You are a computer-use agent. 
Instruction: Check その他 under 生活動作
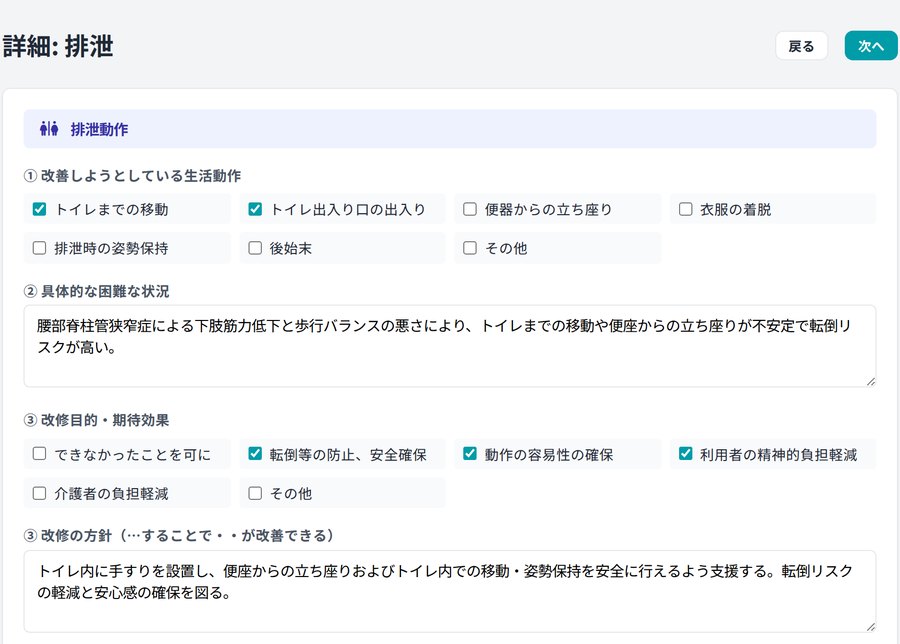pos(470,248)
